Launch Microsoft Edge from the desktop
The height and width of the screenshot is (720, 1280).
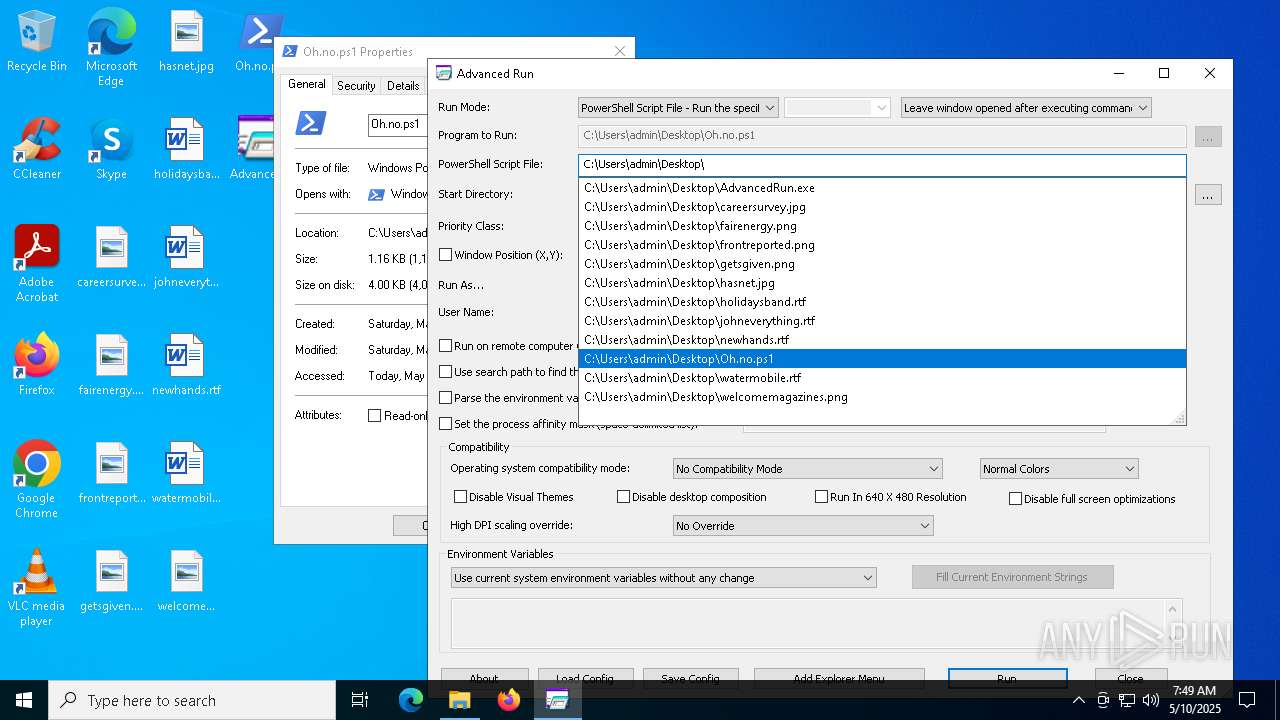pyautogui.click(x=111, y=48)
